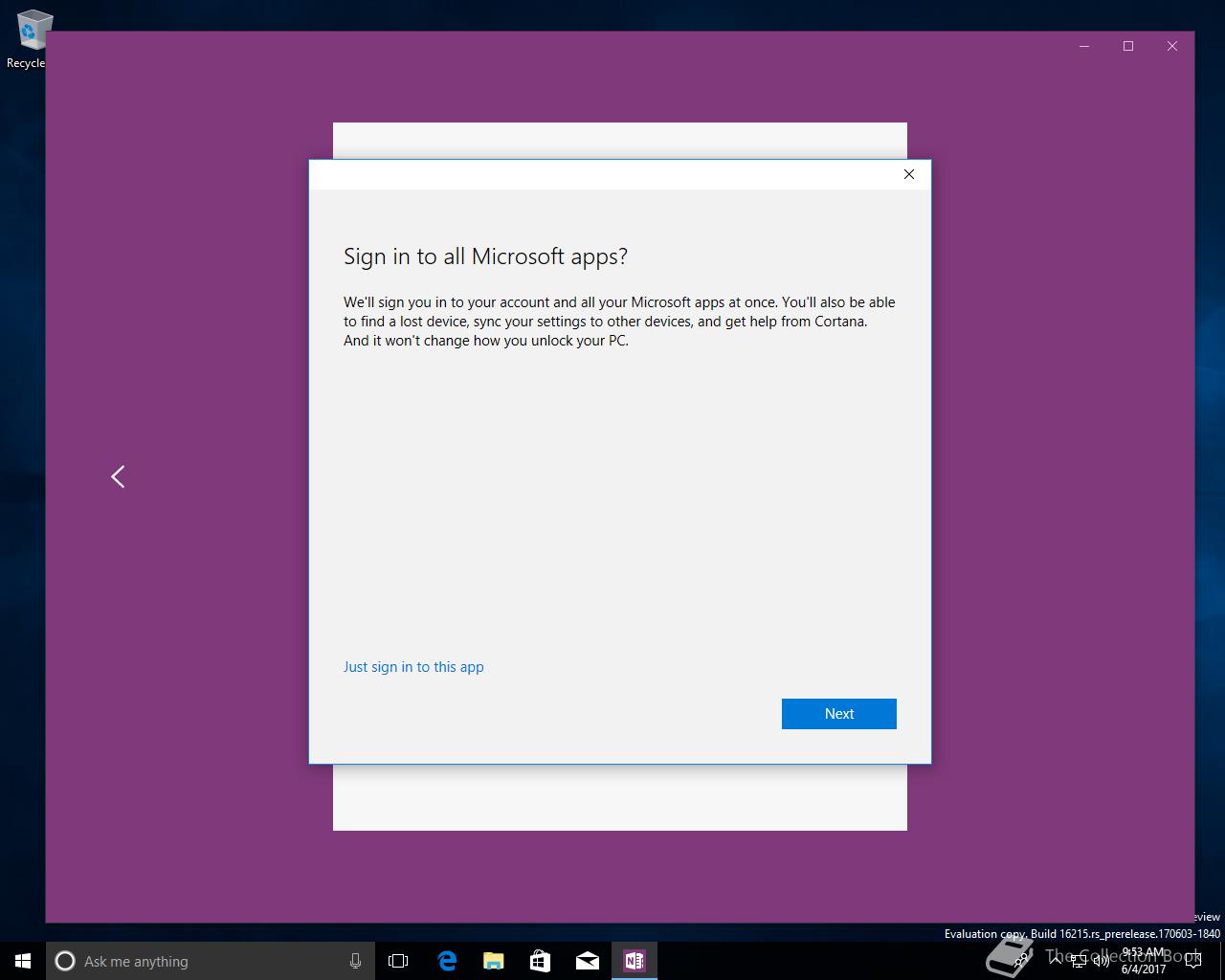Image resolution: width=1225 pixels, height=980 pixels.
Task: Open the Mail app from taskbar
Action: pos(588,961)
